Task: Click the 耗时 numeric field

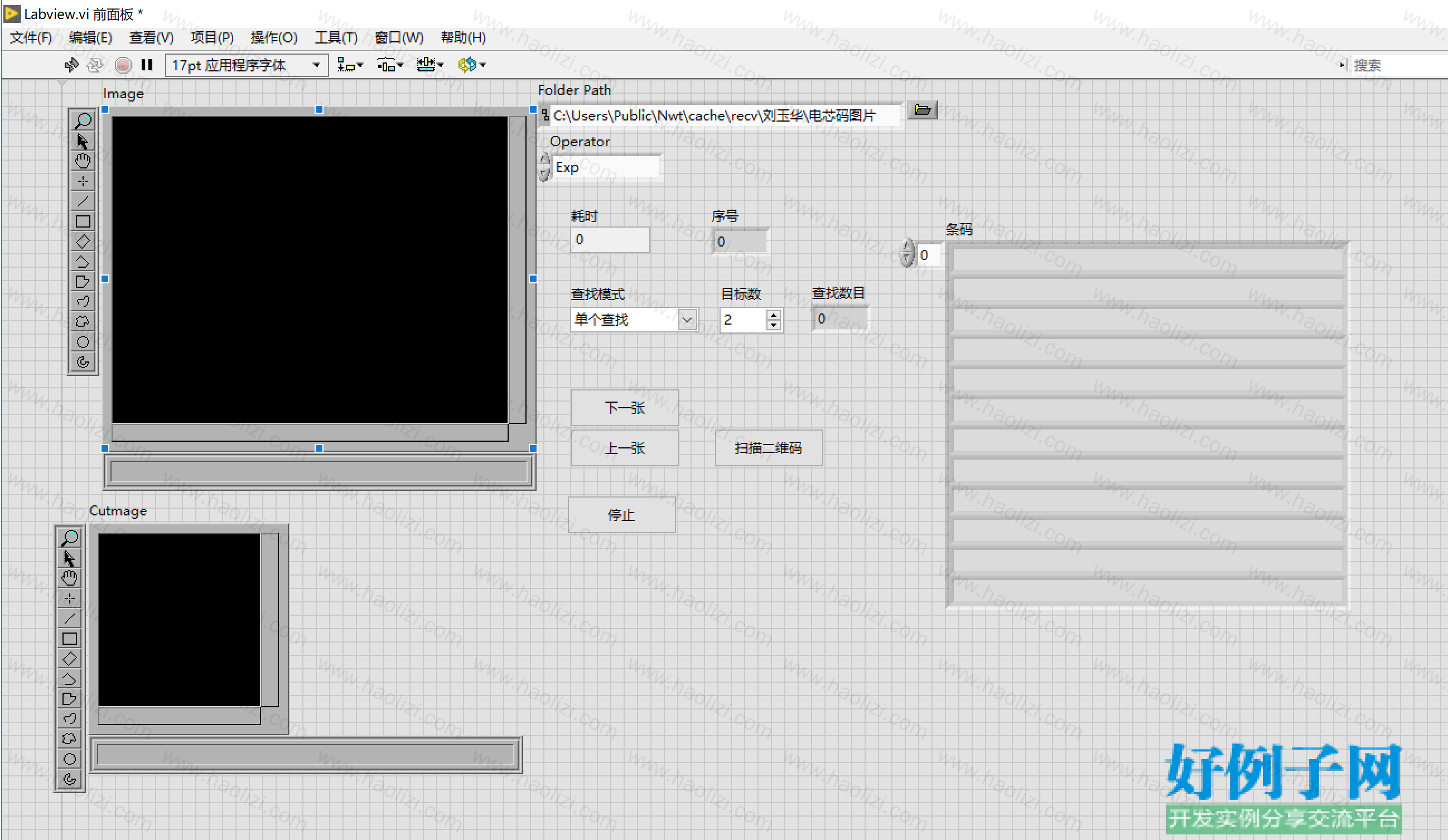Action: pyautogui.click(x=610, y=240)
